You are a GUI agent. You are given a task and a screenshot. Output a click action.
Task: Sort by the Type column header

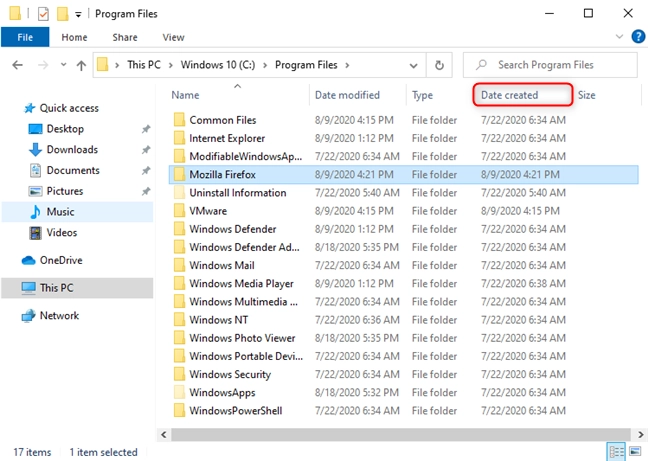422,95
